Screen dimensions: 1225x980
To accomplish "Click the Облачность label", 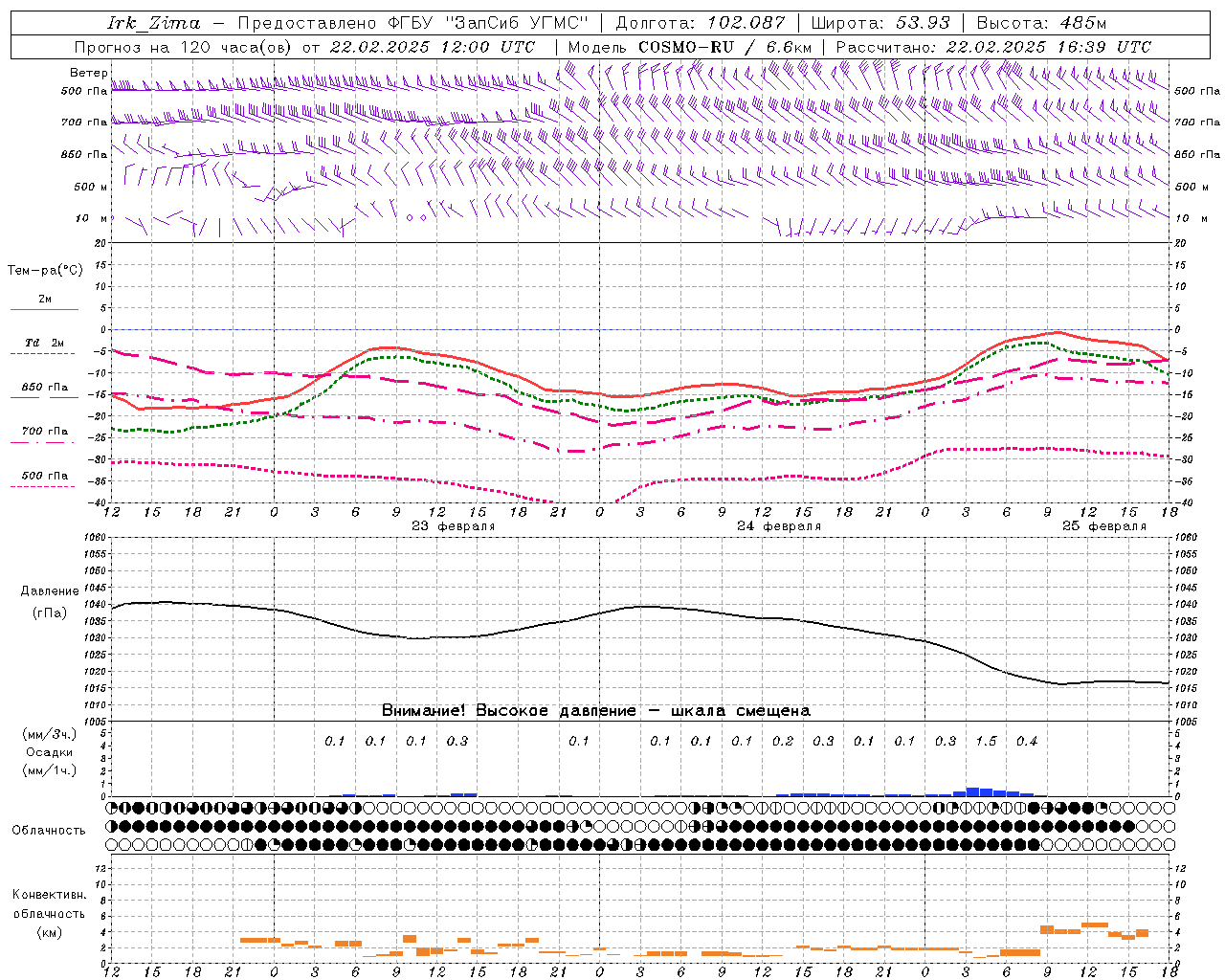I will (x=49, y=831).
